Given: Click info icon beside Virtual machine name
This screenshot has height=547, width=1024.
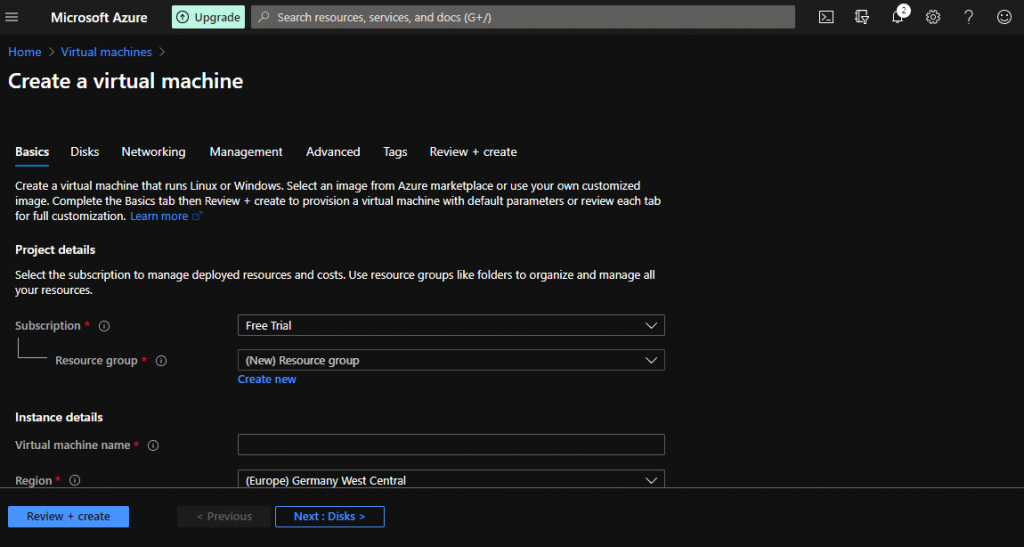Looking at the screenshot, I should [x=153, y=445].
